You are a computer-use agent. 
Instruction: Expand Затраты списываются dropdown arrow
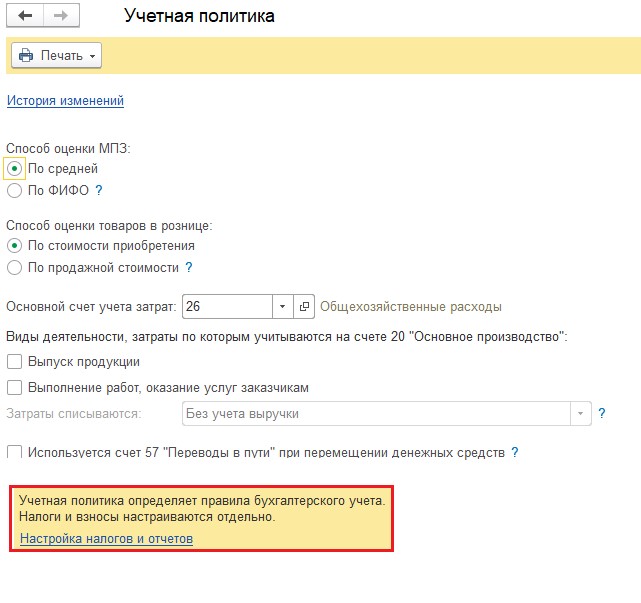pyautogui.click(x=580, y=414)
